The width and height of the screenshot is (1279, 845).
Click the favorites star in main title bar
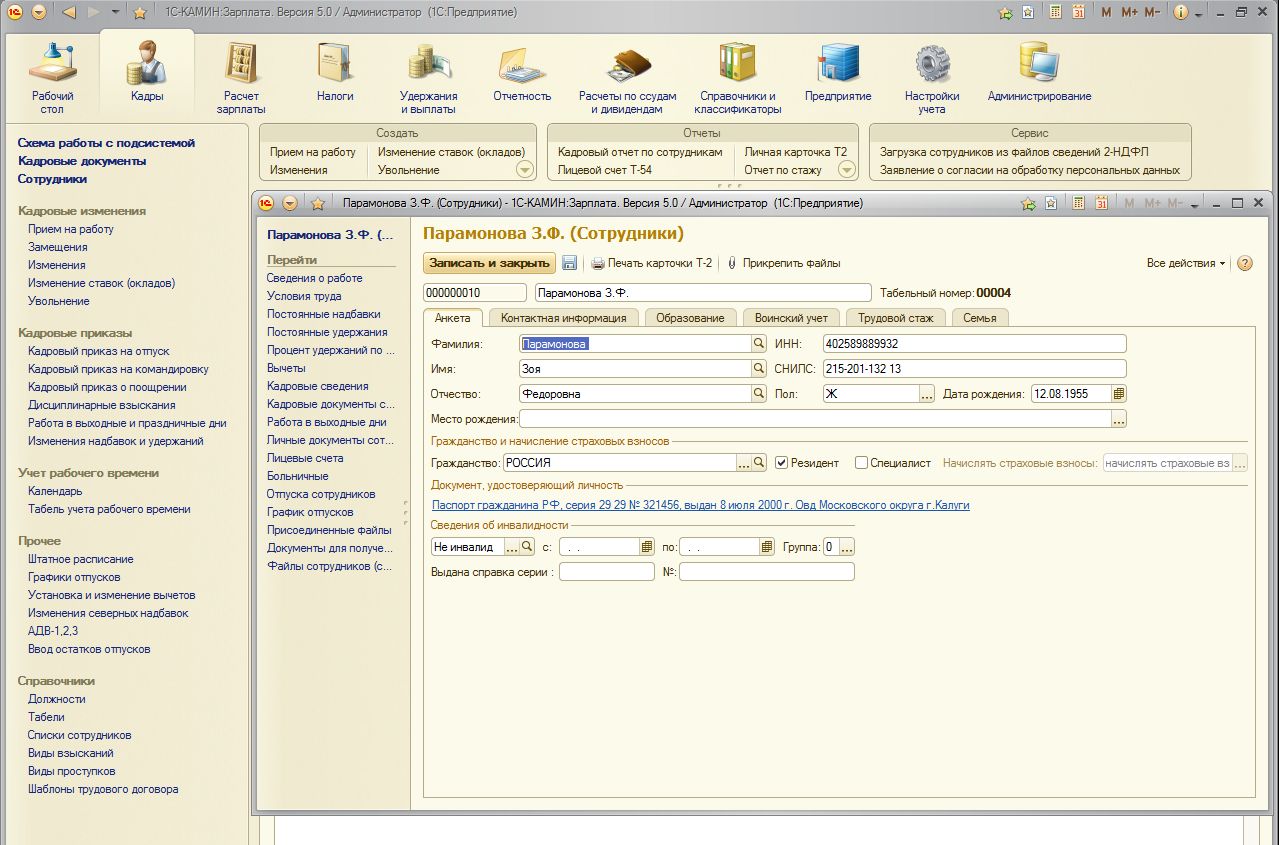[140, 12]
